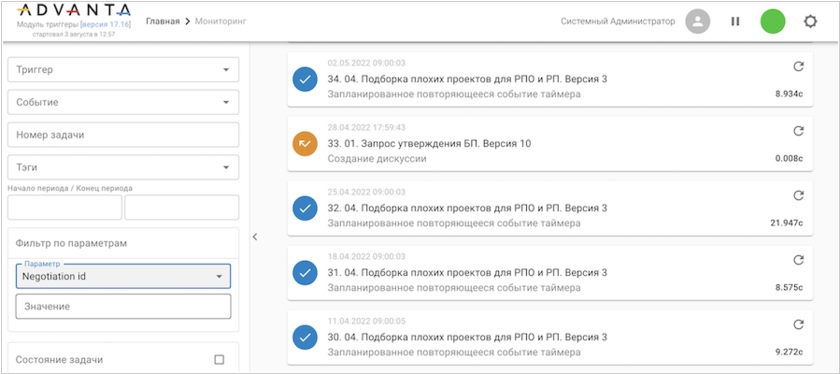The image size is (840, 374).
Task: Open task '30. 04. Подборка плохих проектов'
Action: click(x=467, y=338)
